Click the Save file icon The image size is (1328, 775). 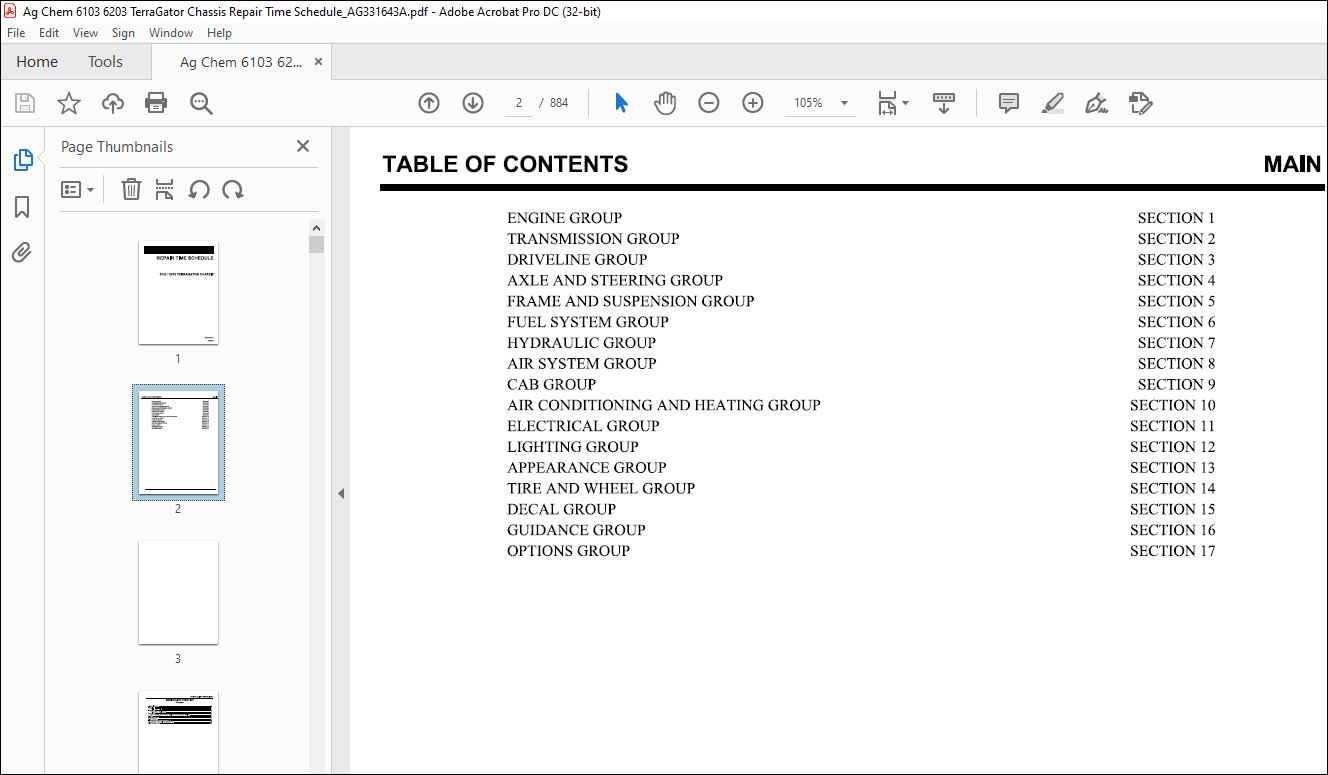click(25, 103)
